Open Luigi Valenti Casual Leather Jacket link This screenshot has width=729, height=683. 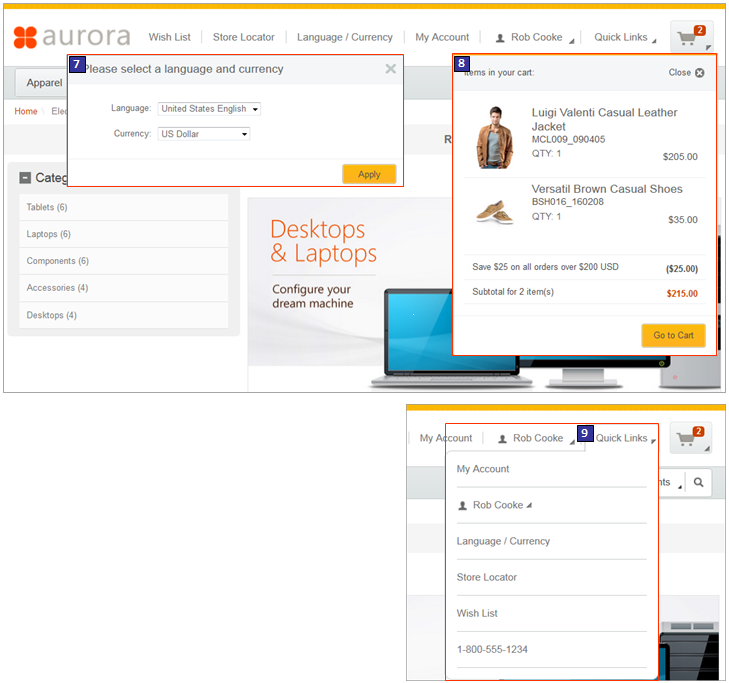coord(604,119)
